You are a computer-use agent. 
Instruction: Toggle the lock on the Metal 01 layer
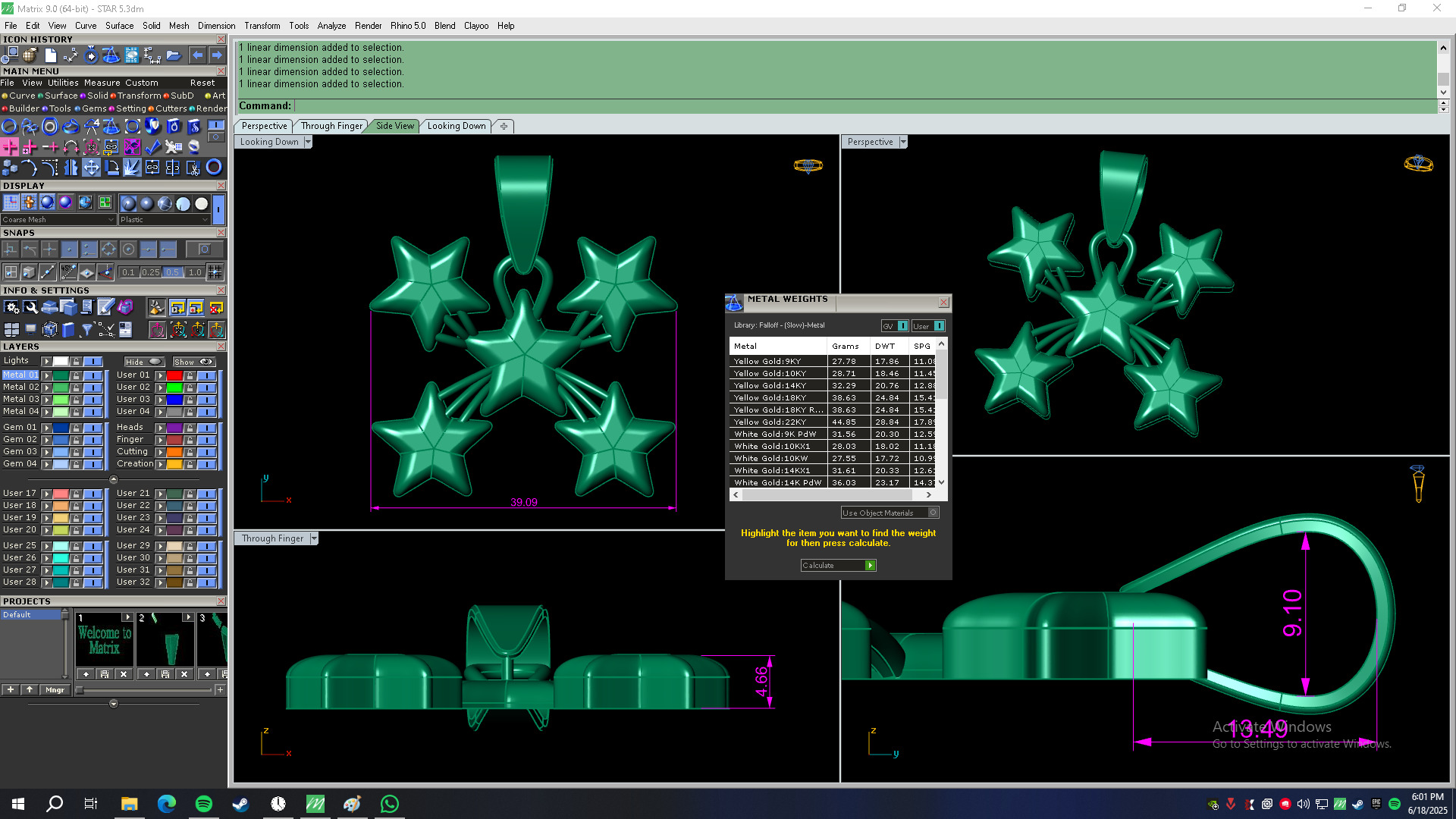pos(76,375)
